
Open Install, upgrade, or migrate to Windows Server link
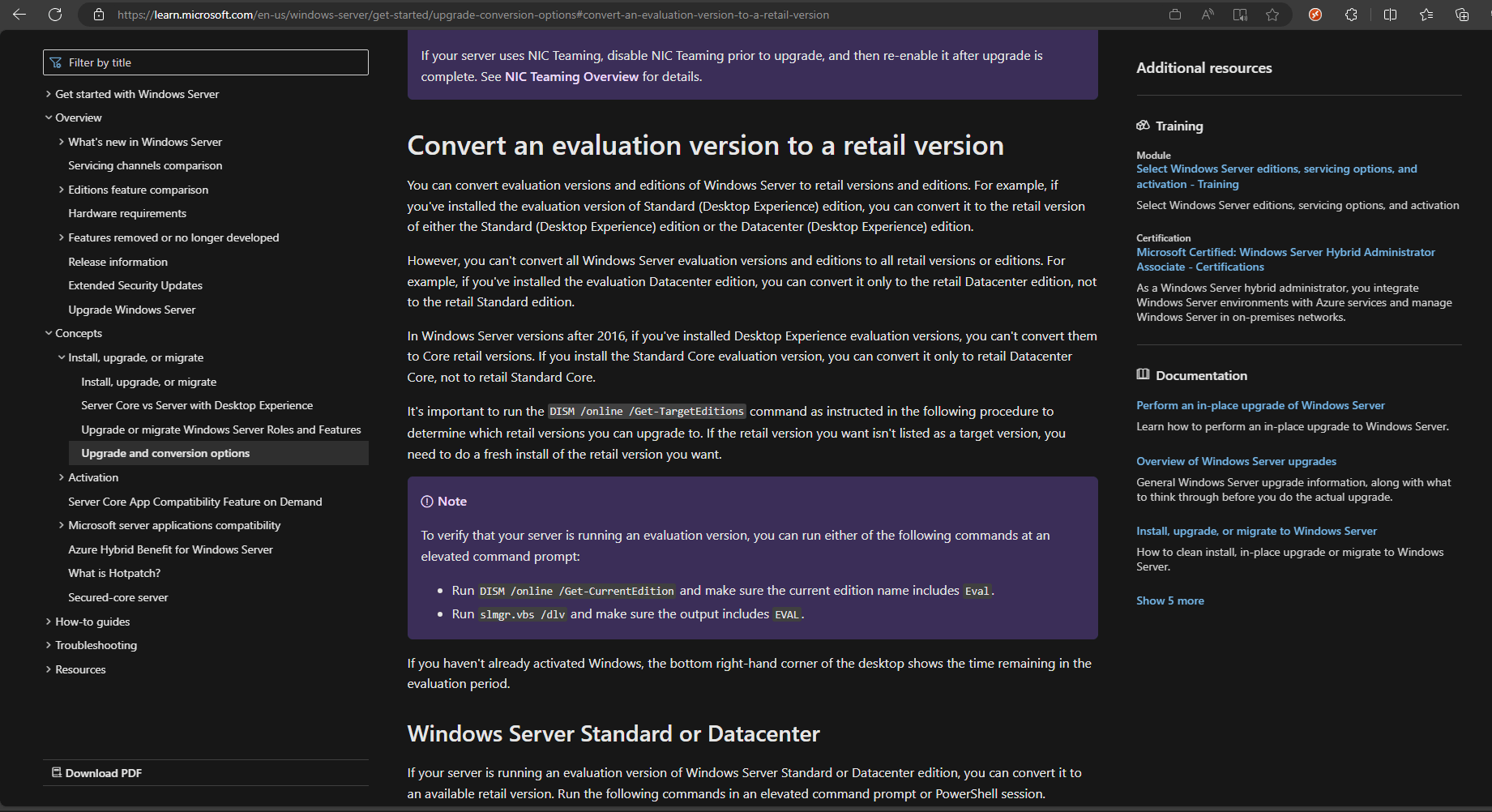[x=1256, y=531]
